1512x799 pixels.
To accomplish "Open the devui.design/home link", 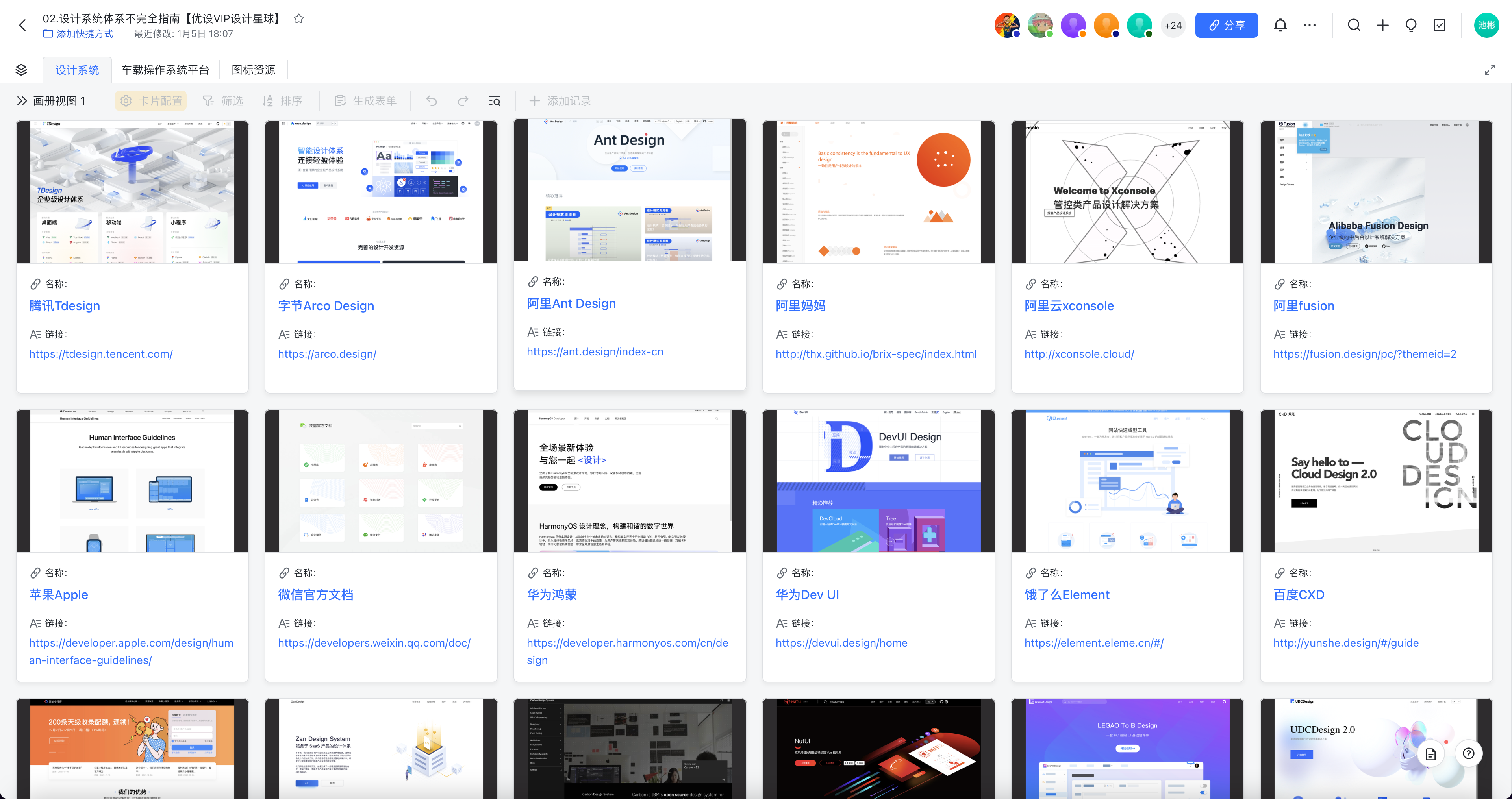I will pyautogui.click(x=841, y=642).
